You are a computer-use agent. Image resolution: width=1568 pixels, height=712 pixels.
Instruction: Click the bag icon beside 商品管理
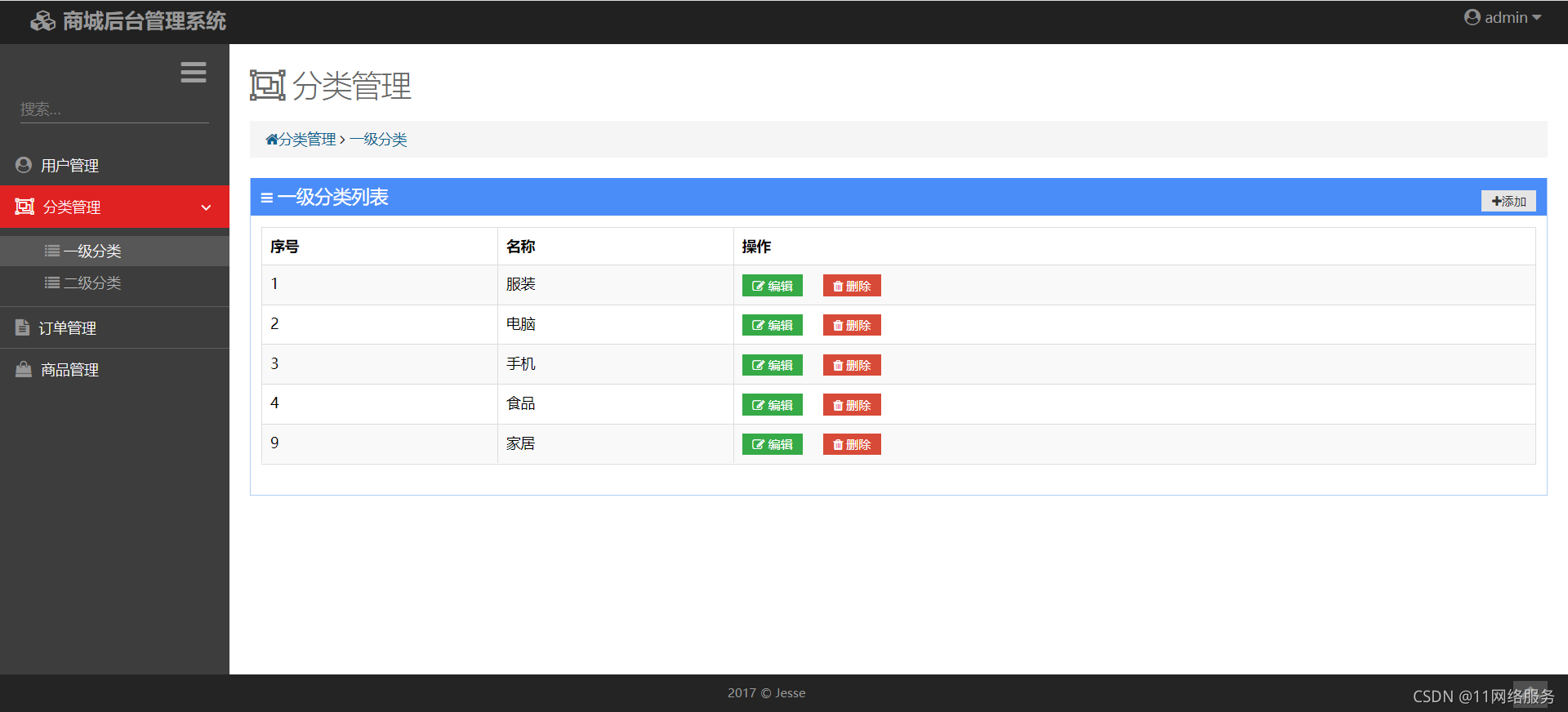[x=24, y=369]
